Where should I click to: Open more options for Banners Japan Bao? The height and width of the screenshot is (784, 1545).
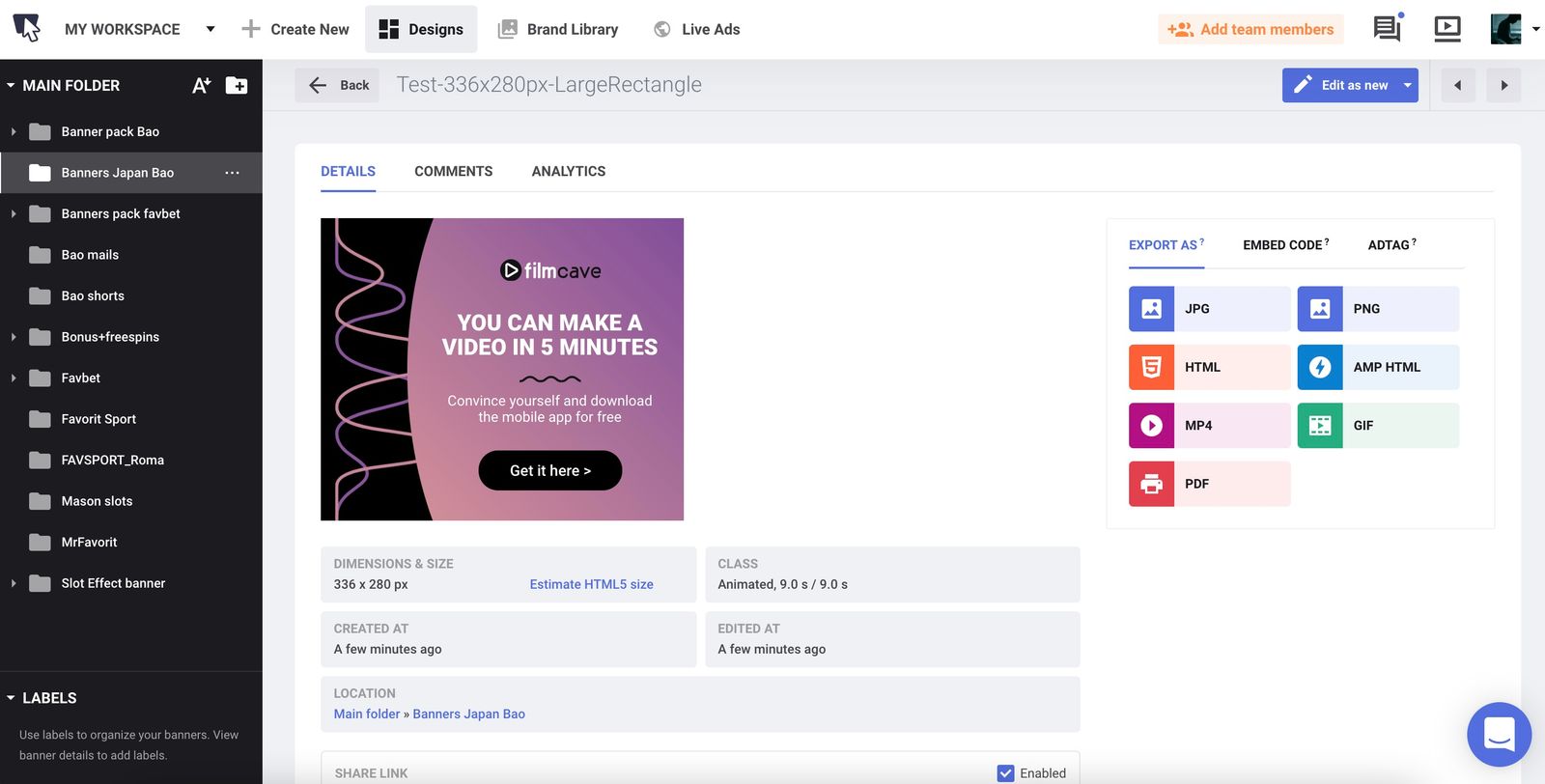point(232,173)
